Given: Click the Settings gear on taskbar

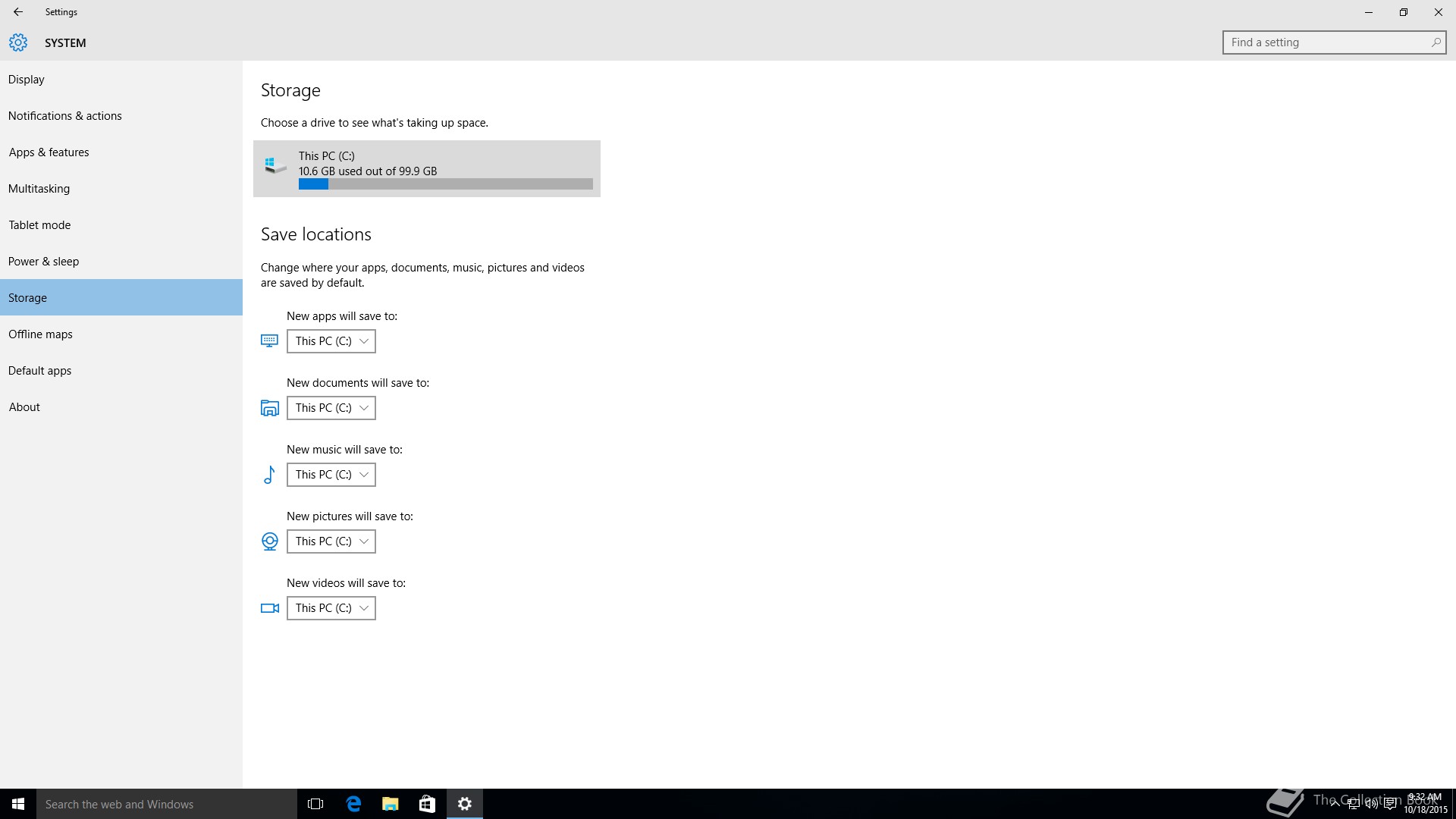Looking at the screenshot, I should [x=465, y=804].
